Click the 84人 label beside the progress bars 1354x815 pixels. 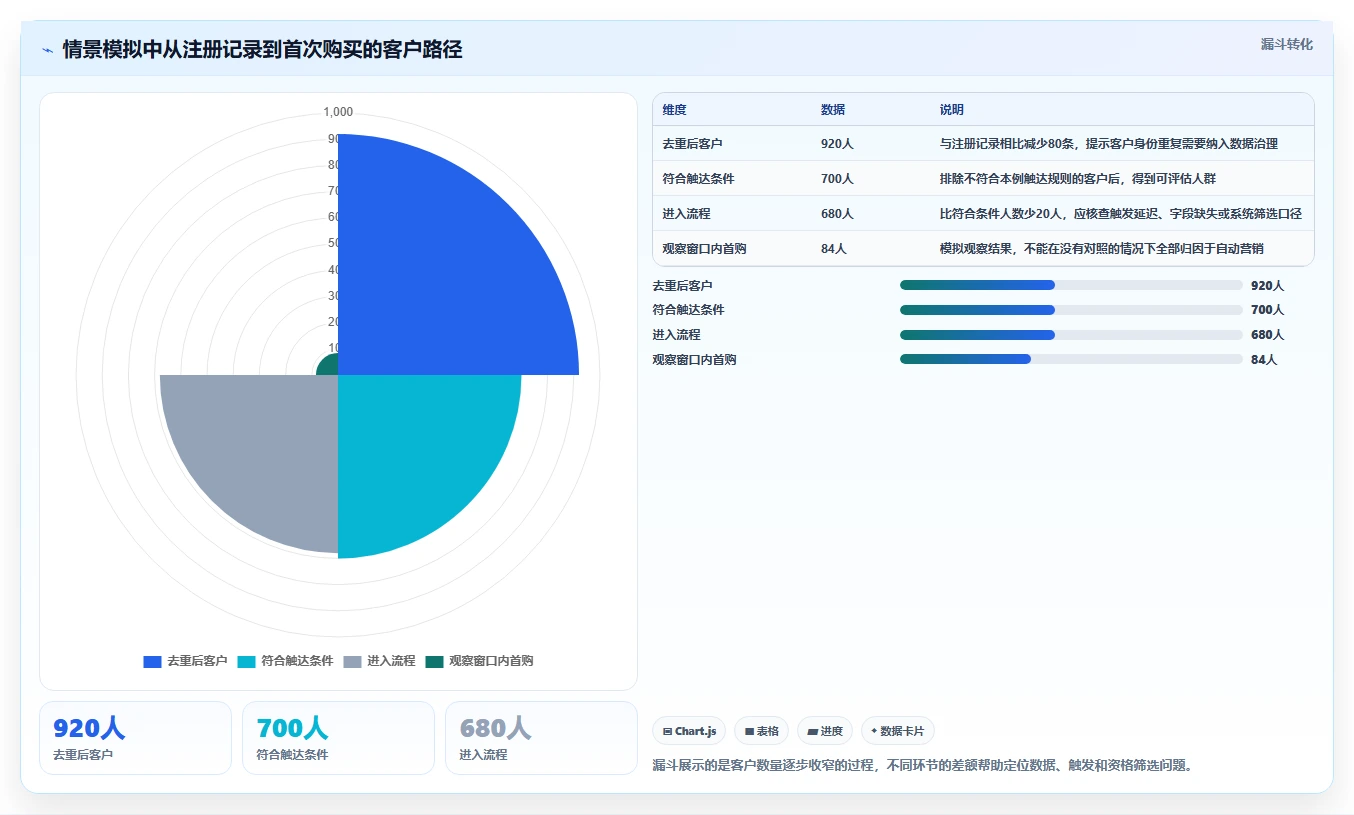pos(1264,360)
